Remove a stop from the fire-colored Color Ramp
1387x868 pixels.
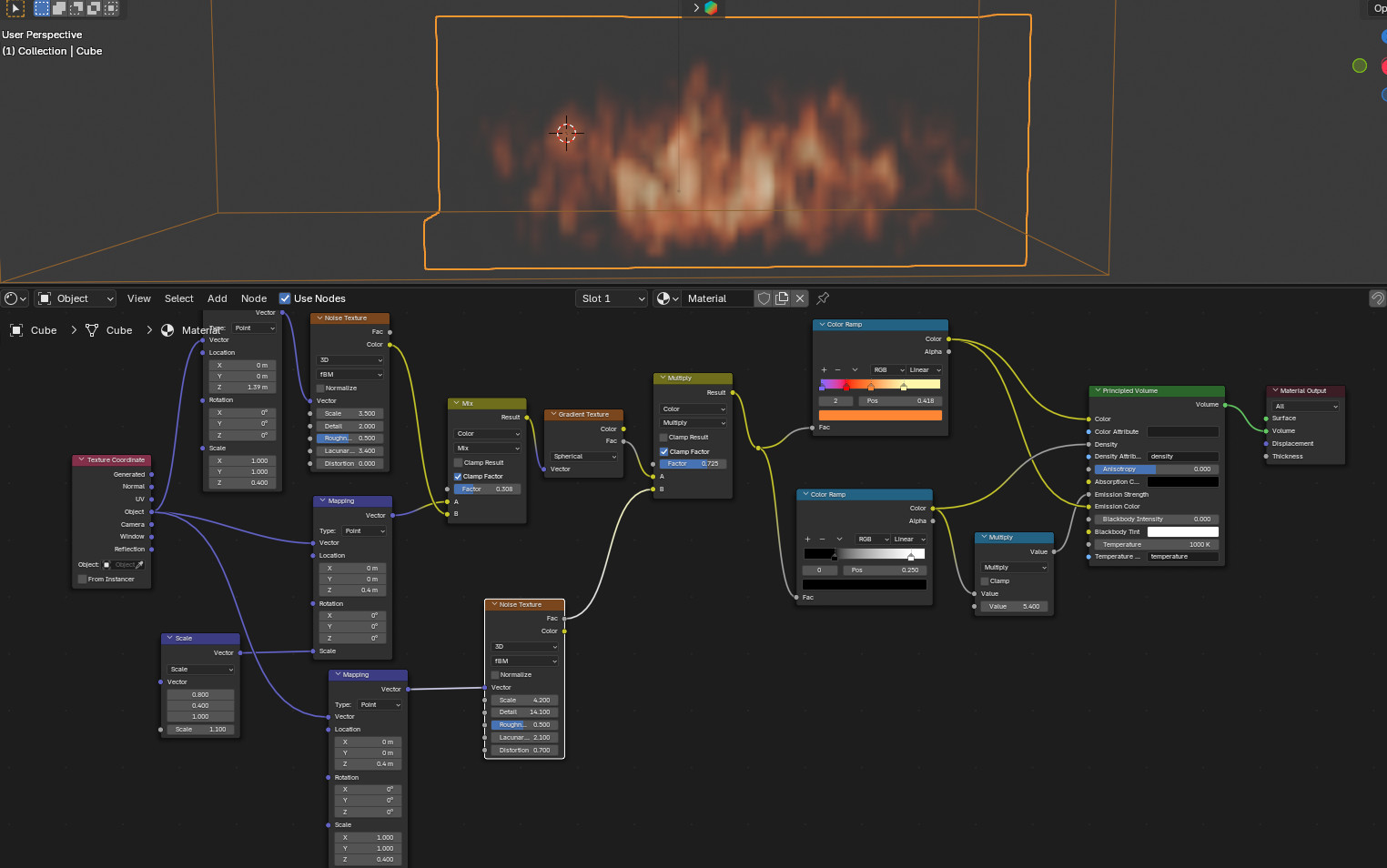pyautogui.click(x=837, y=370)
